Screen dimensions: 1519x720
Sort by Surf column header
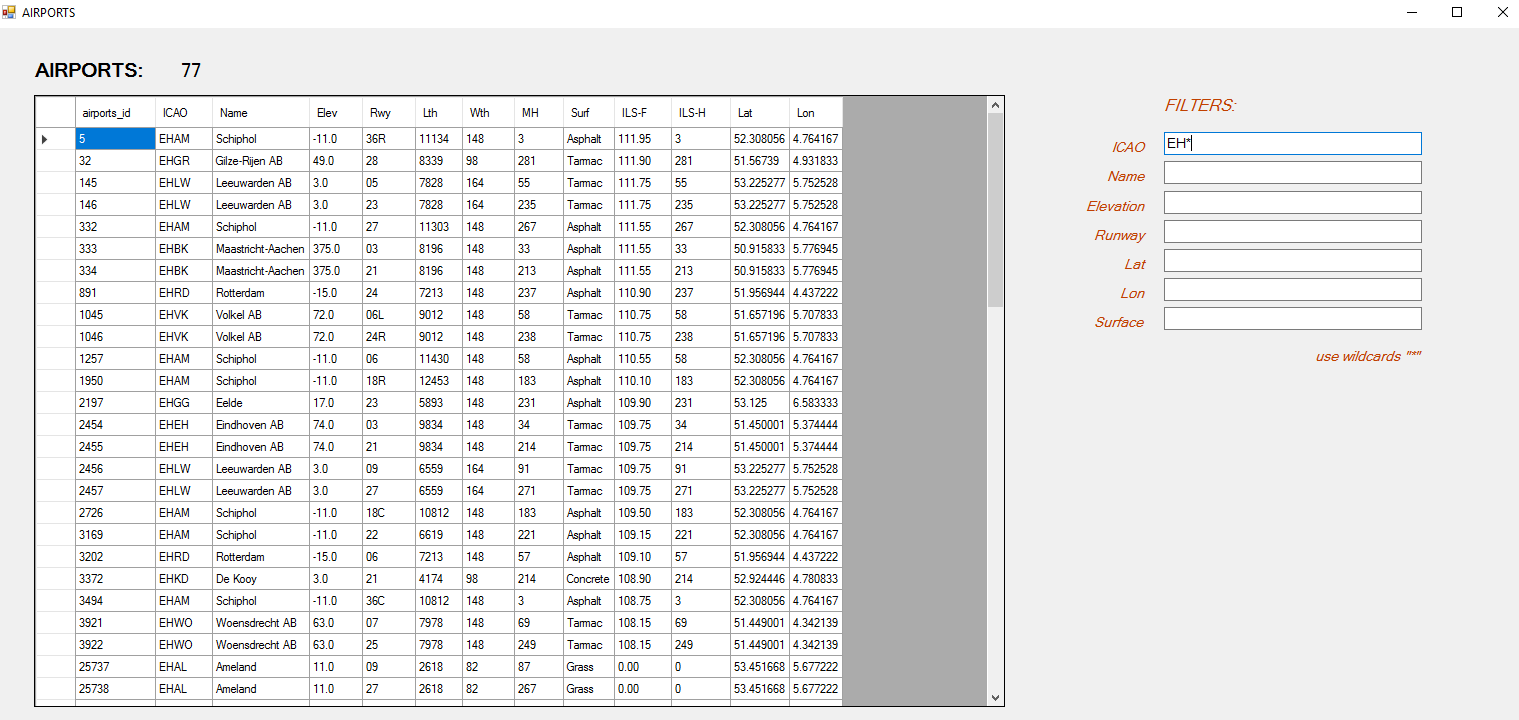[589, 112]
